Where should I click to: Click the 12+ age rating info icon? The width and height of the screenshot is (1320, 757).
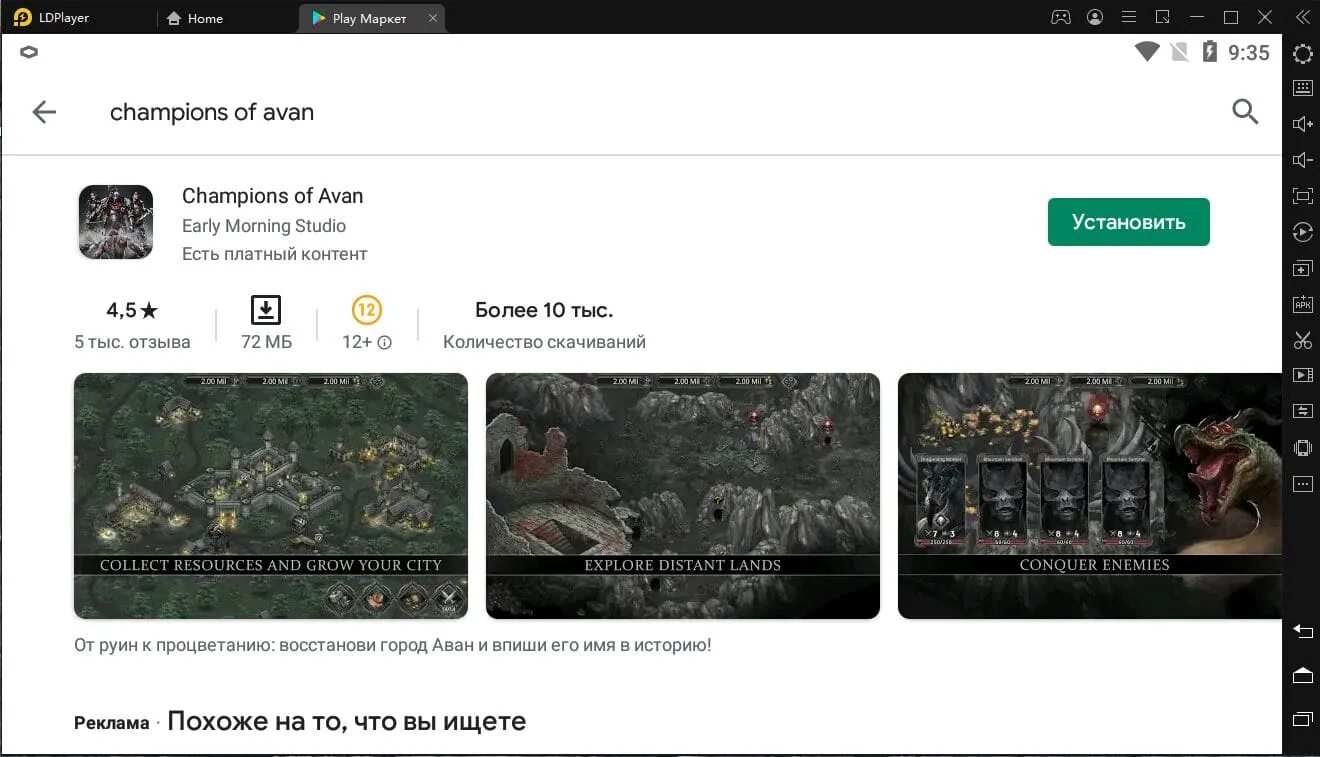385,342
